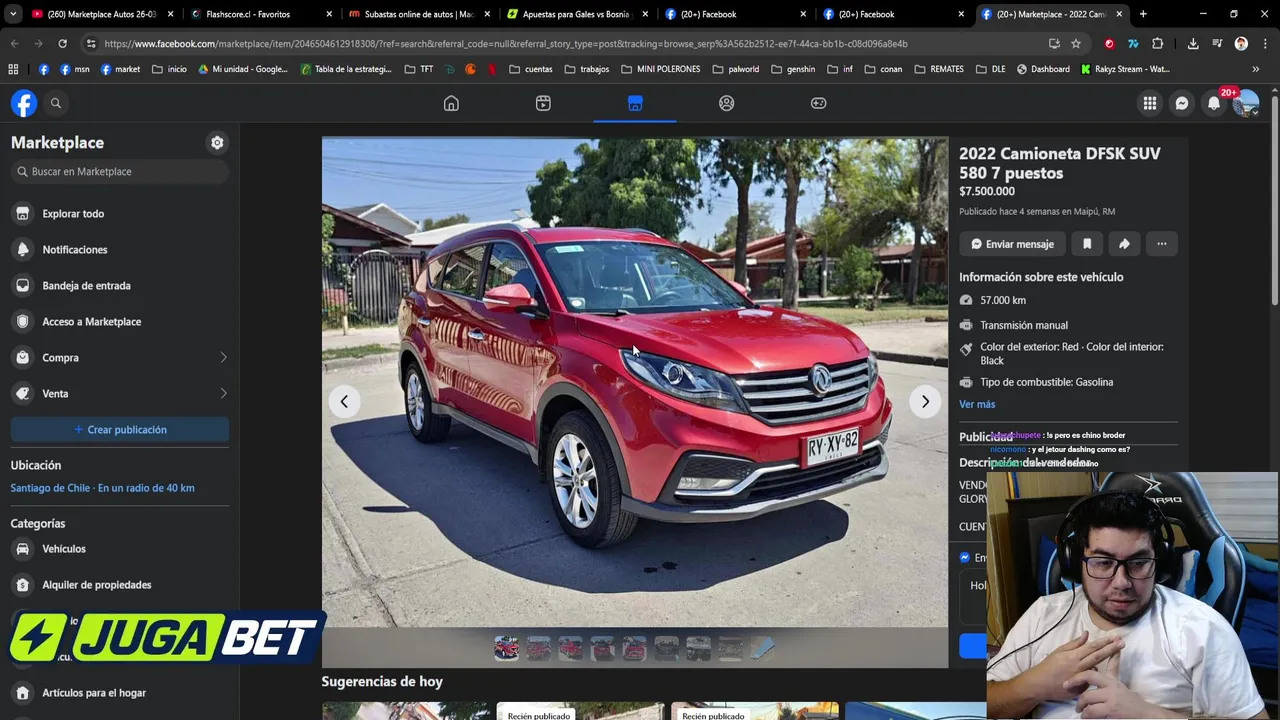
Task: Select the fourth photo thumbnail
Action: coord(603,648)
